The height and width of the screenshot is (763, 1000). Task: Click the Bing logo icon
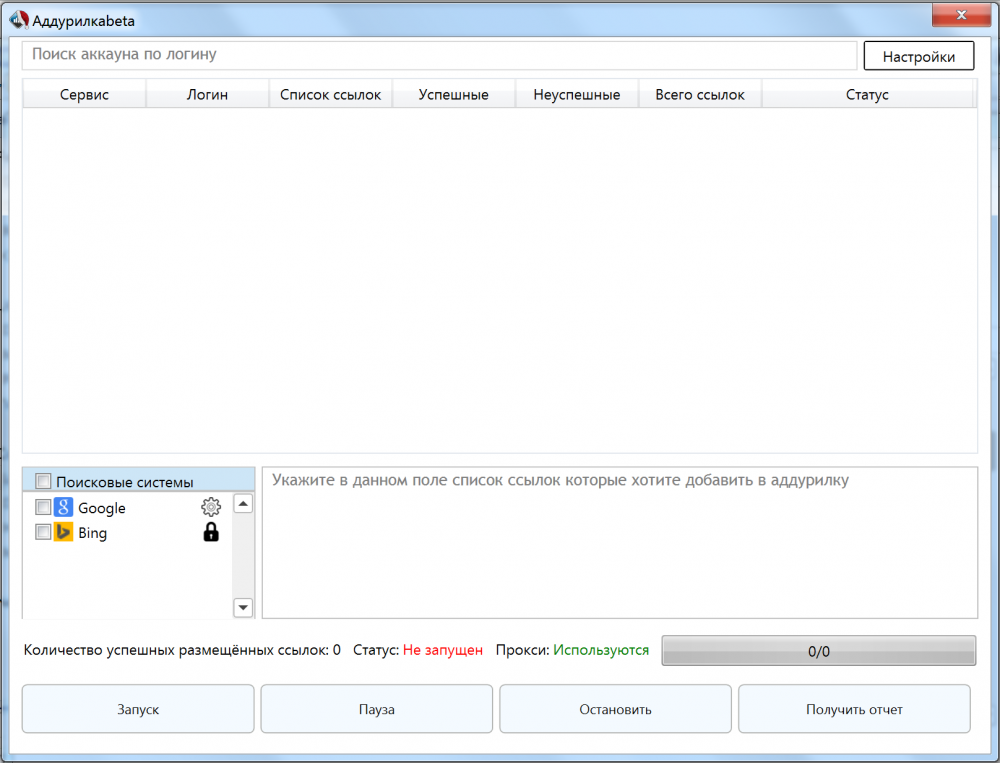[63, 531]
